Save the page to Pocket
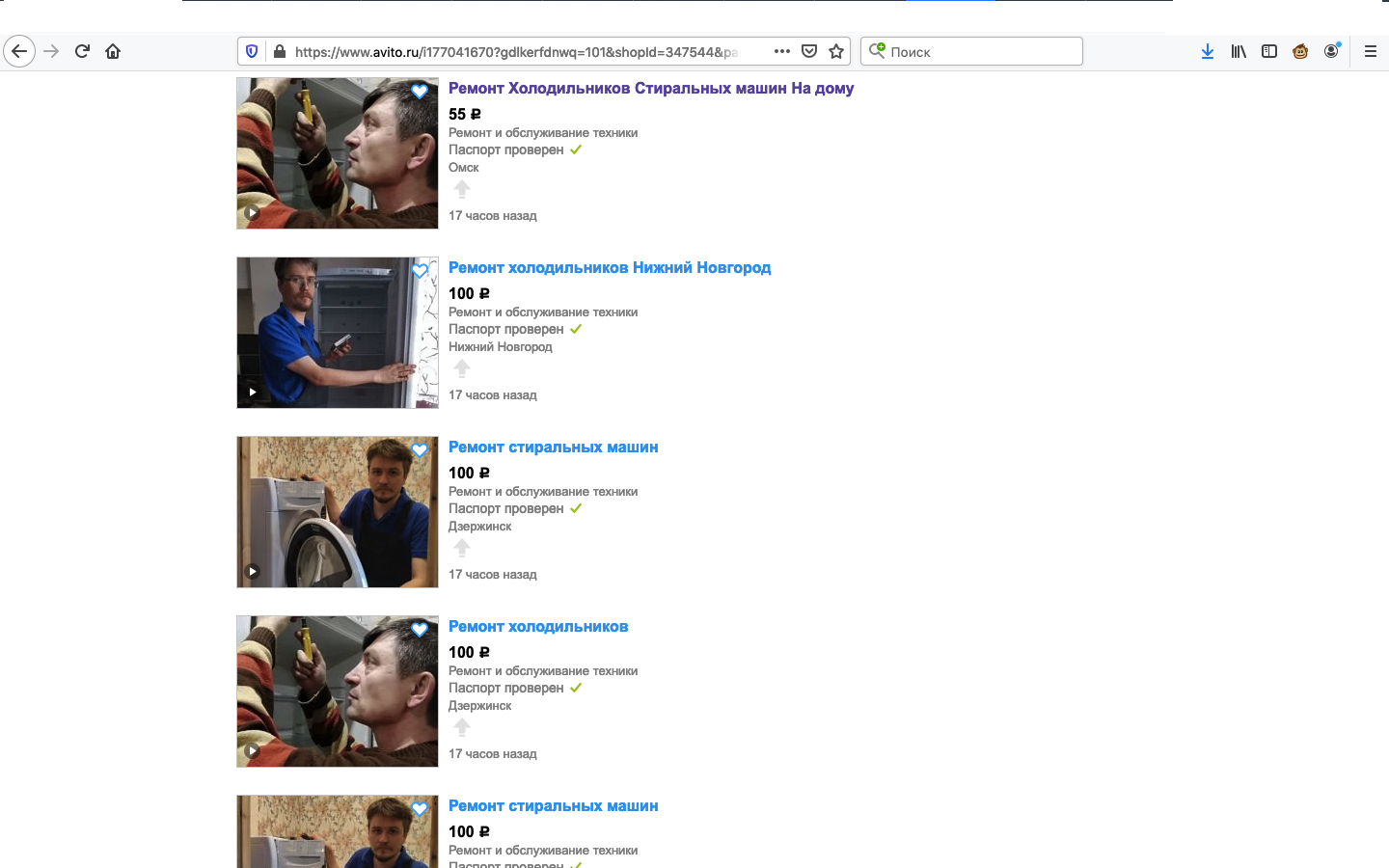 click(809, 51)
